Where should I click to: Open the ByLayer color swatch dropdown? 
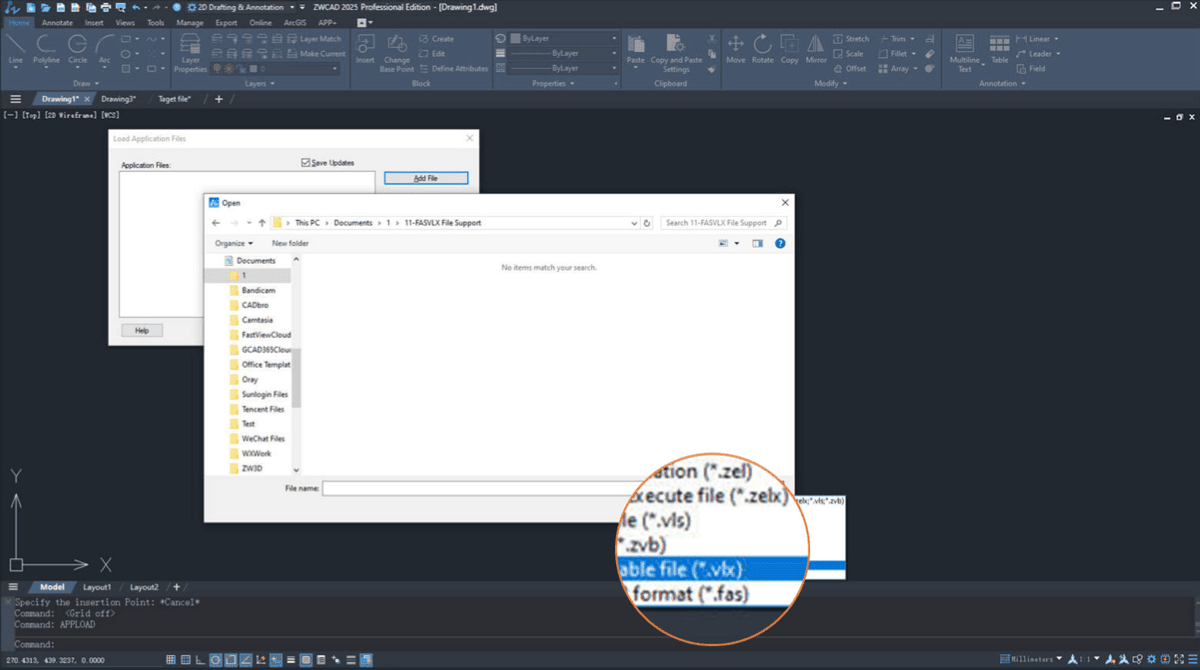tap(565, 39)
